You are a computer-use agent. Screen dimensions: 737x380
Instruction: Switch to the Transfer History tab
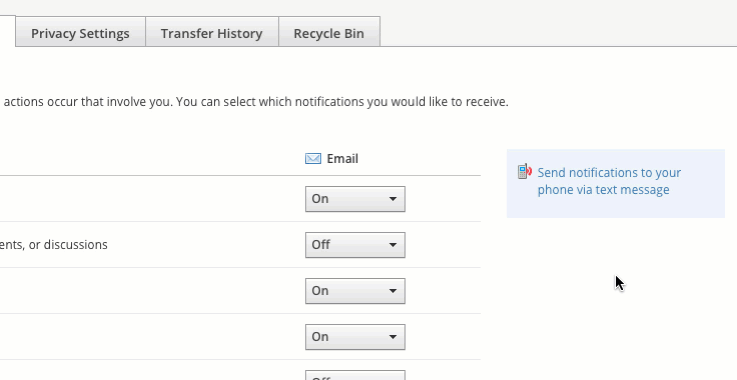(212, 33)
